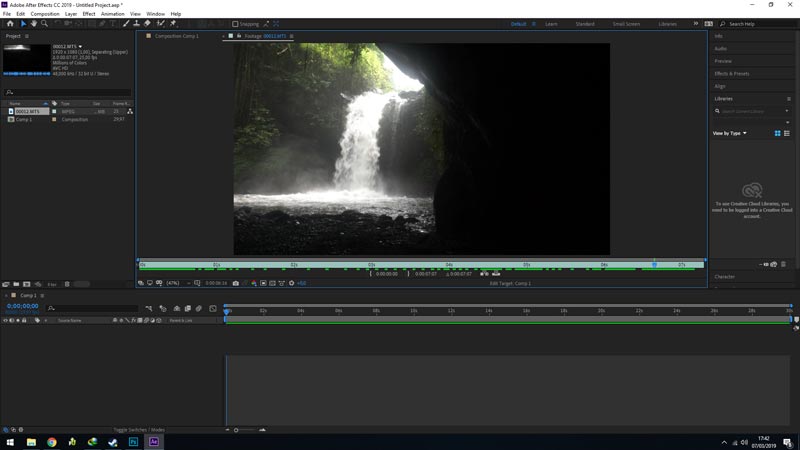Open the View by Type dropdown
This screenshot has width=800, height=450.
[730, 133]
